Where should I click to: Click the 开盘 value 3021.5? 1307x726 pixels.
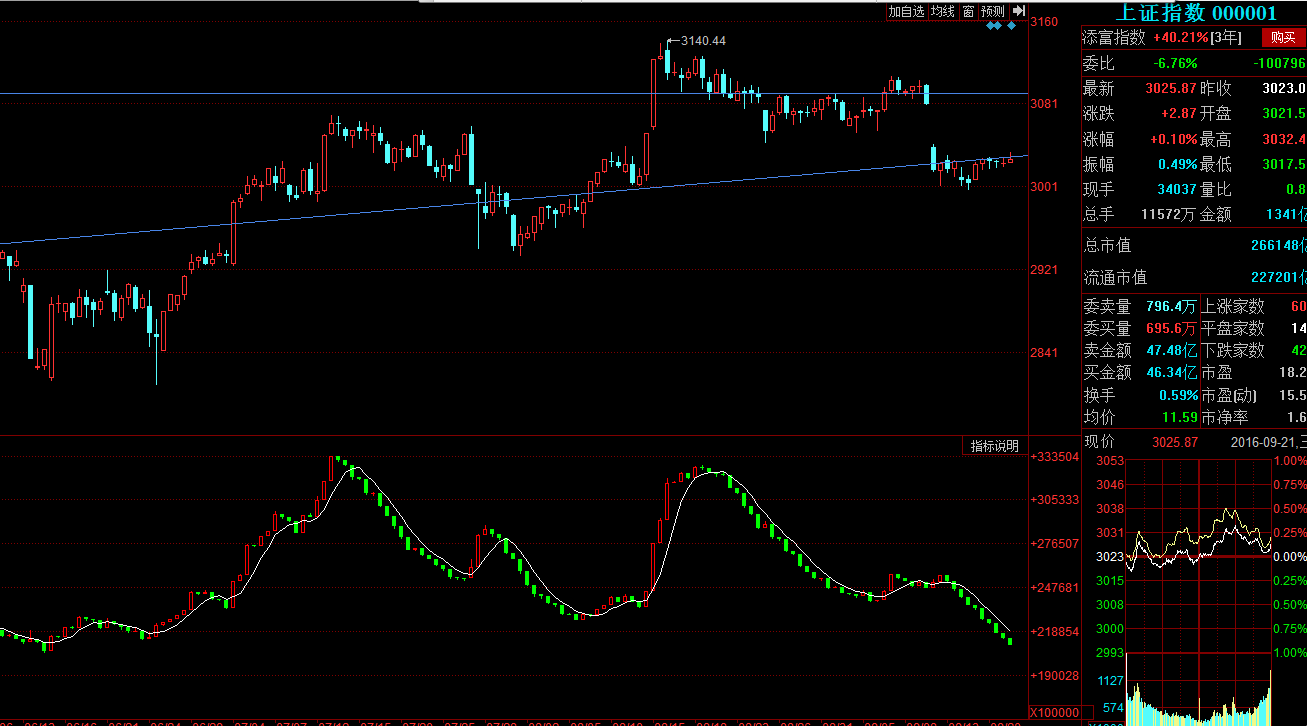pos(1282,114)
